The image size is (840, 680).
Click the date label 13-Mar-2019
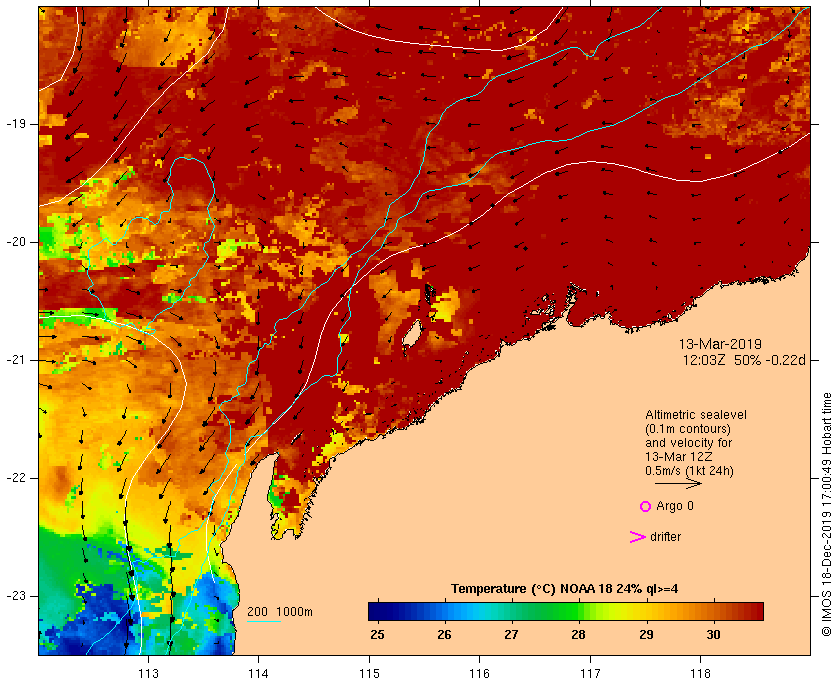pyautogui.click(x=720, y=344)
